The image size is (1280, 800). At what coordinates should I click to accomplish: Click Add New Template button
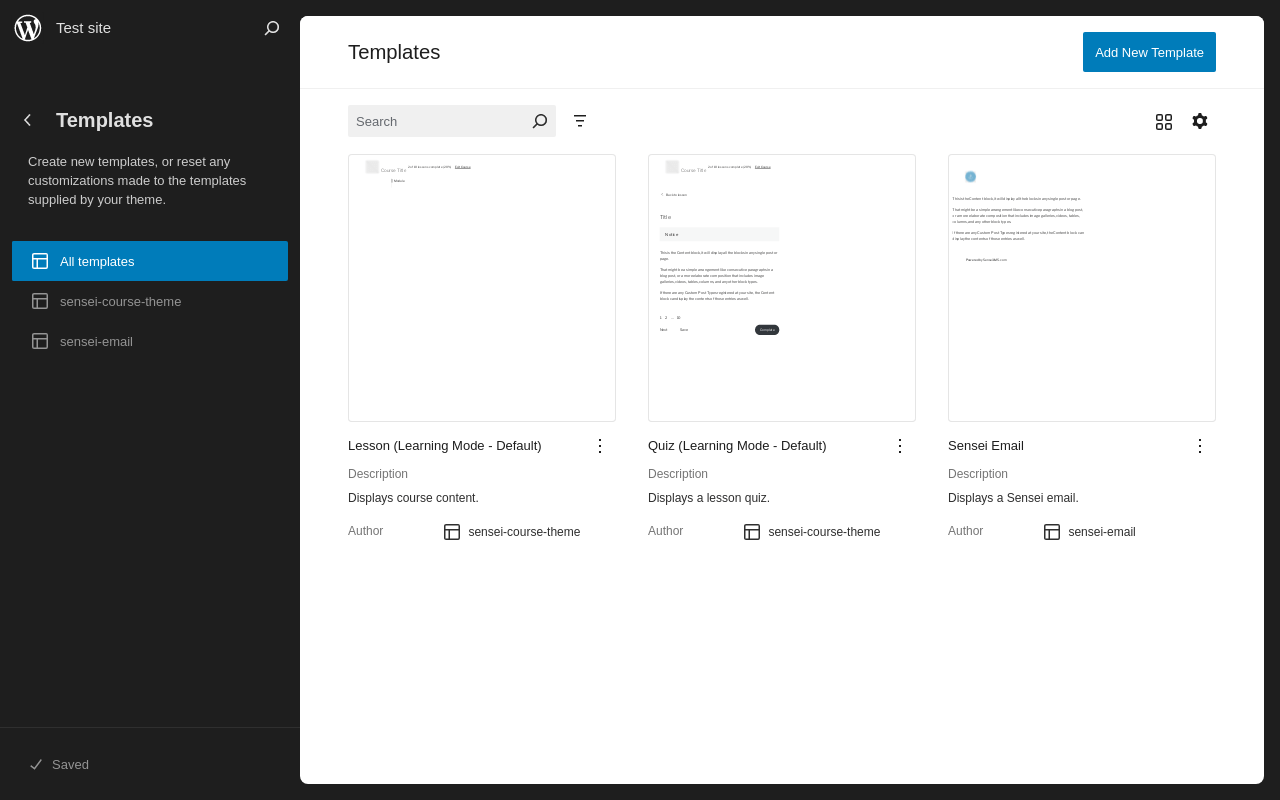pos(1149,52)
